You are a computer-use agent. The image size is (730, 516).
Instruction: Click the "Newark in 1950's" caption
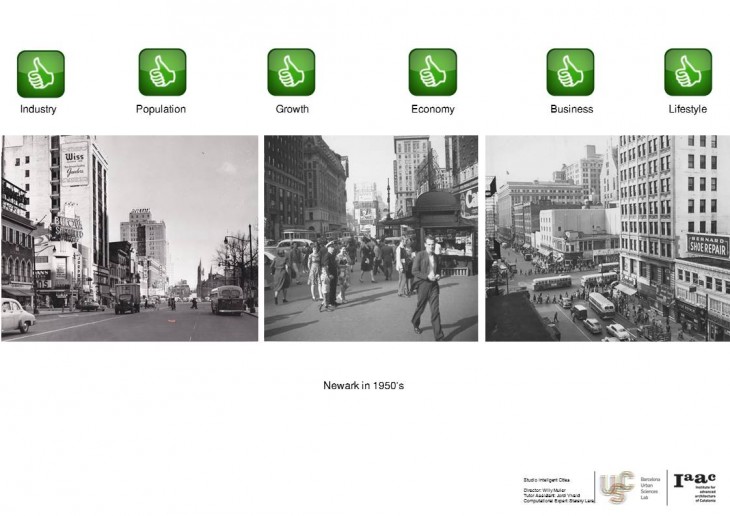click(x=363, y=385)
